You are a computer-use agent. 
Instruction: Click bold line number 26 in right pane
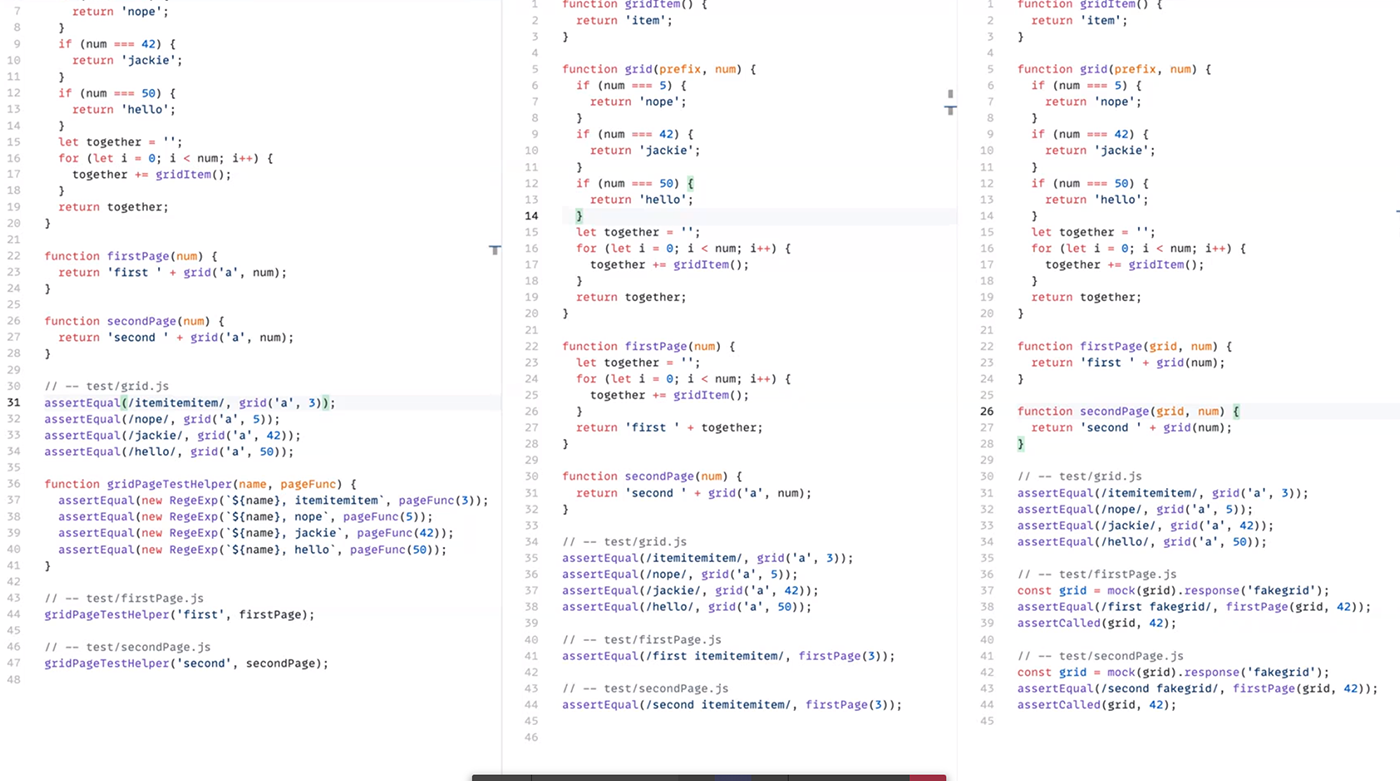[987, 411]
